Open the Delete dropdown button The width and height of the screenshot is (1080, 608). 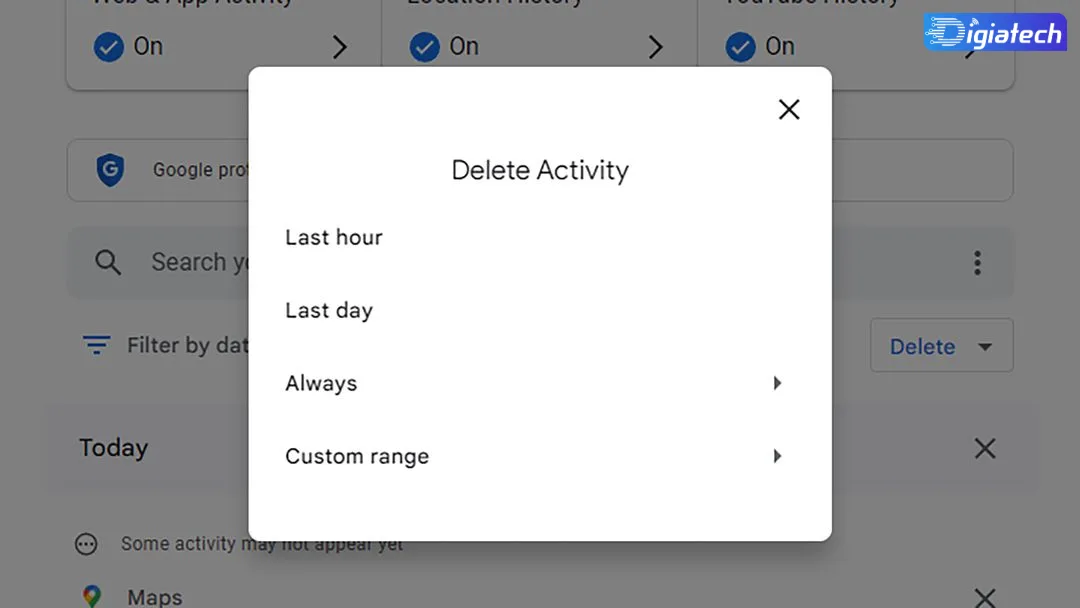(x=941, y=346)
